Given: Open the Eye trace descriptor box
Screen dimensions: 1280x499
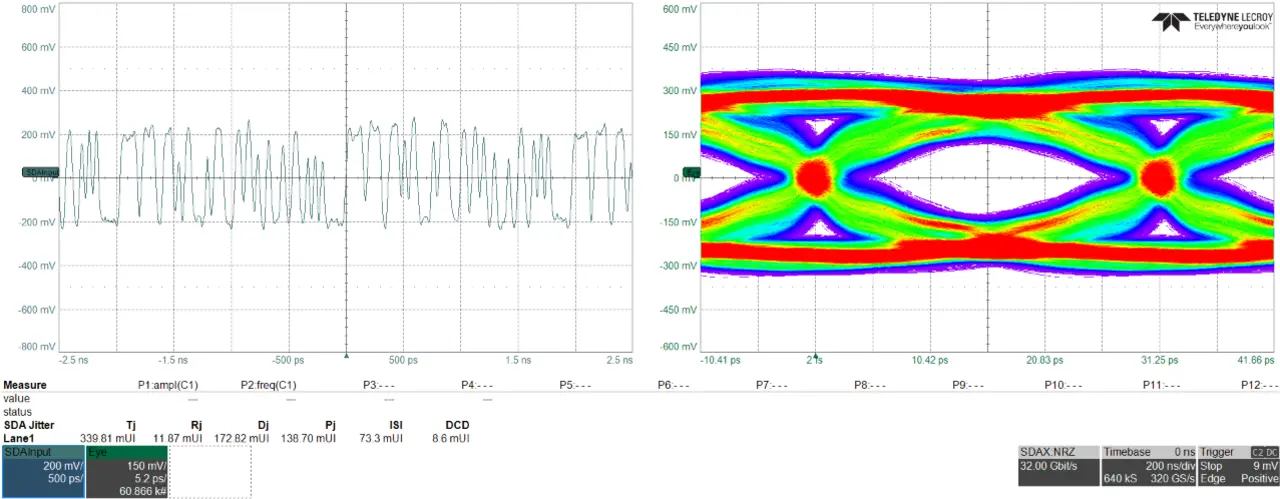Looking at the screenshot, I should click(x=127, y=471).
